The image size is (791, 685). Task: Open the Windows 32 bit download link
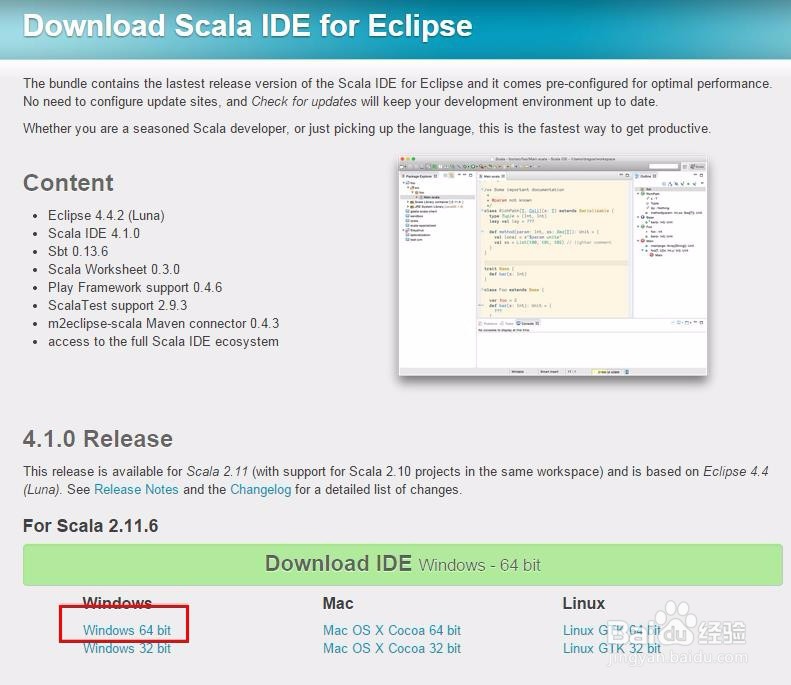[x=127, y=648]
